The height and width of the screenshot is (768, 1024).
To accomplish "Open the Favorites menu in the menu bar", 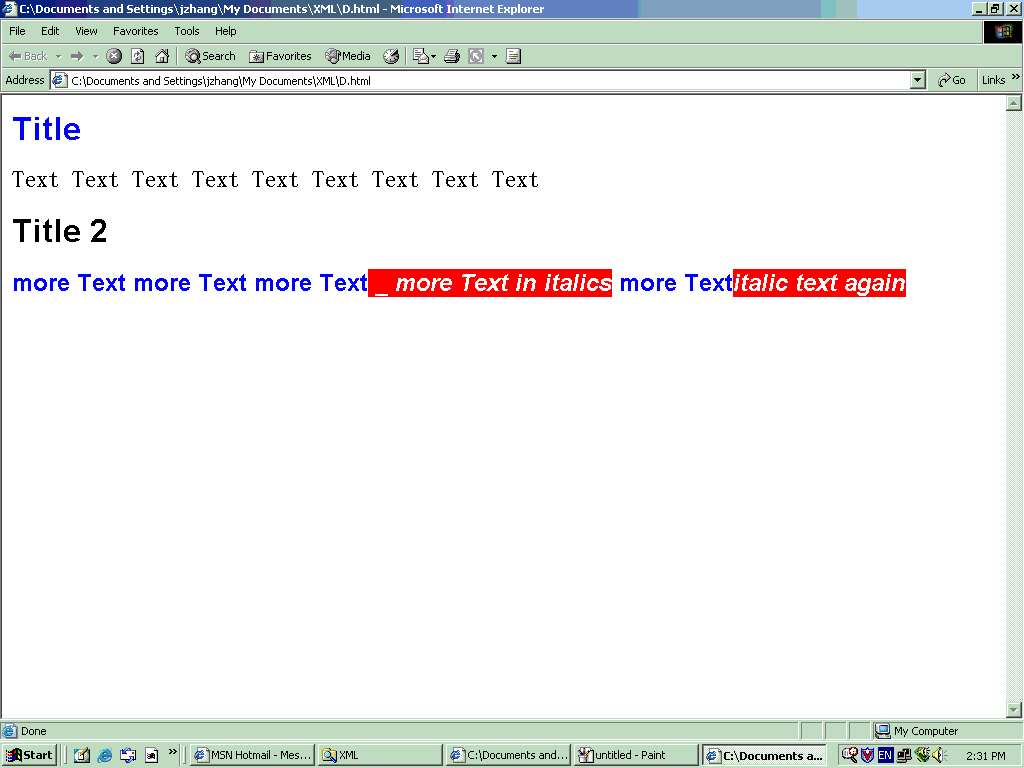I will point(135,31).
